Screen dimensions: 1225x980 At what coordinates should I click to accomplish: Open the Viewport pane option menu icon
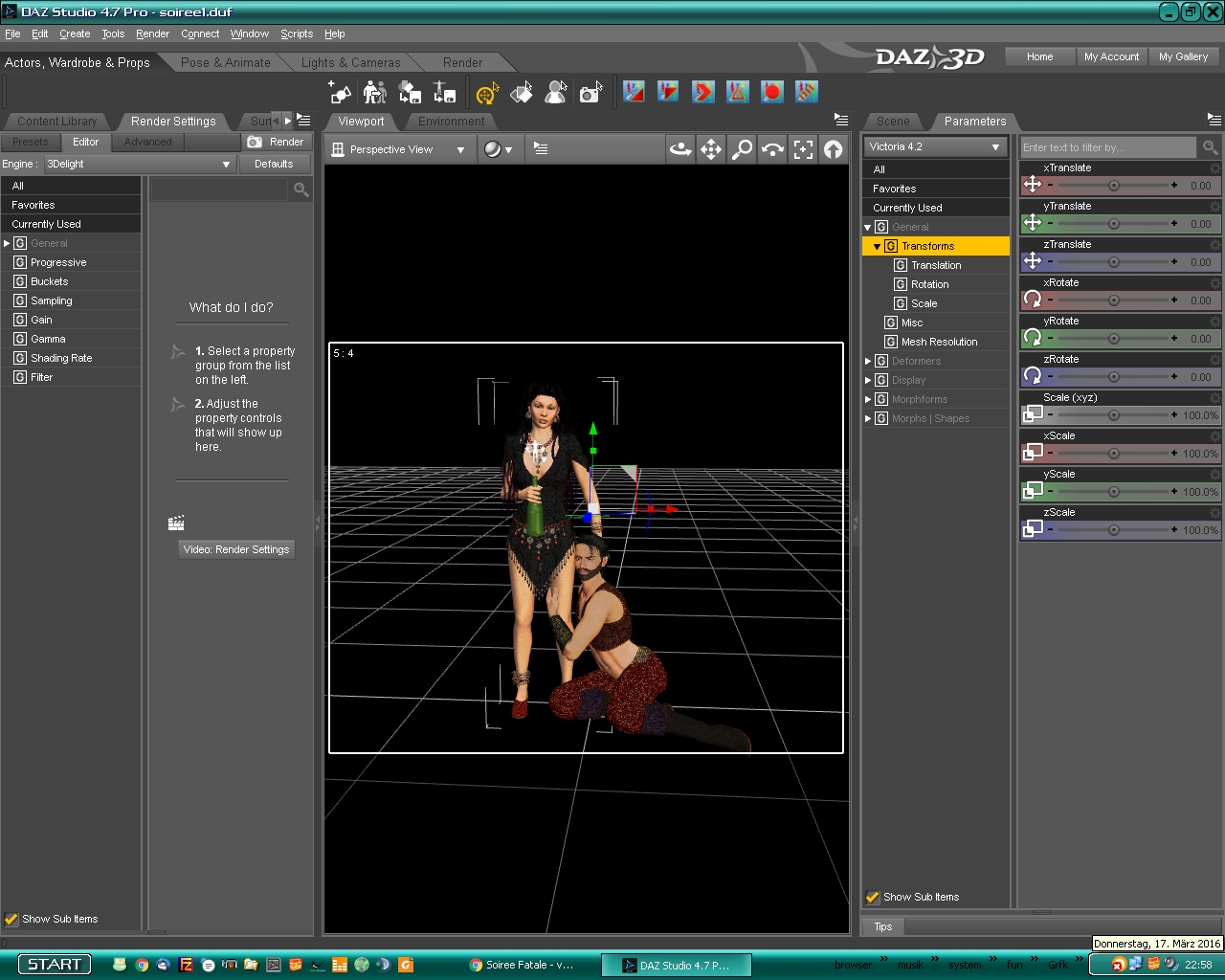point(841,120)
